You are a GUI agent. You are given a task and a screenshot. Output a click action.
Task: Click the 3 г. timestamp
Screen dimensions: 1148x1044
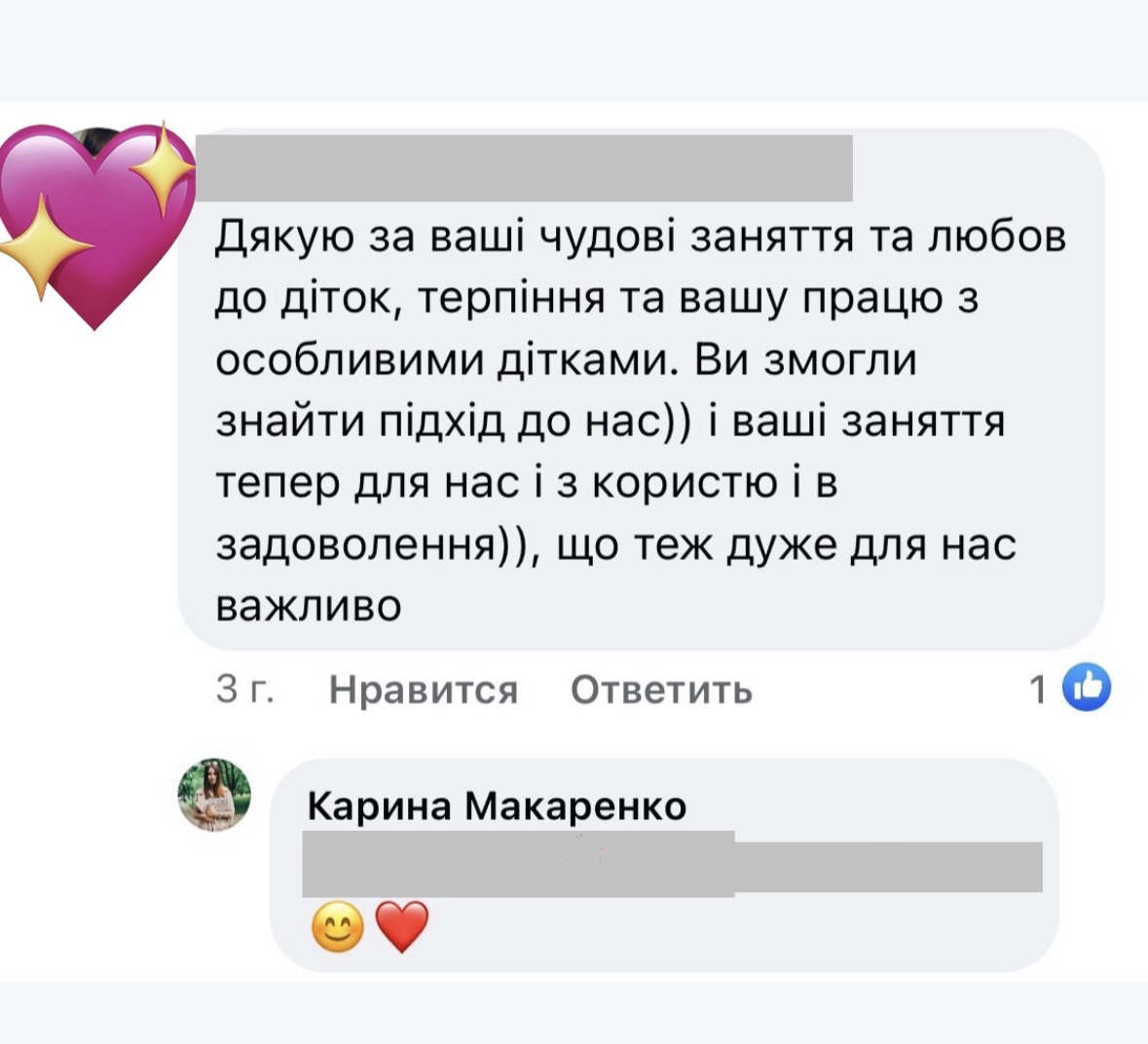point(241,690)
